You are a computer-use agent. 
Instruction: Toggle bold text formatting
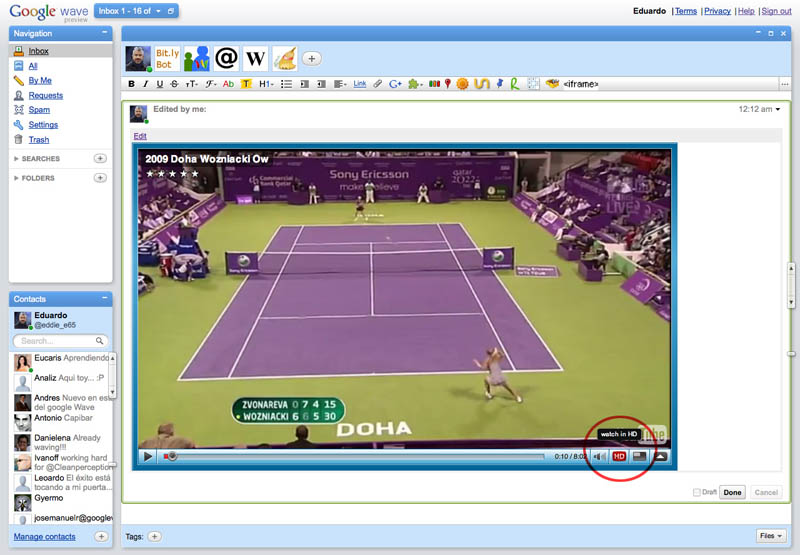point(132,84)
